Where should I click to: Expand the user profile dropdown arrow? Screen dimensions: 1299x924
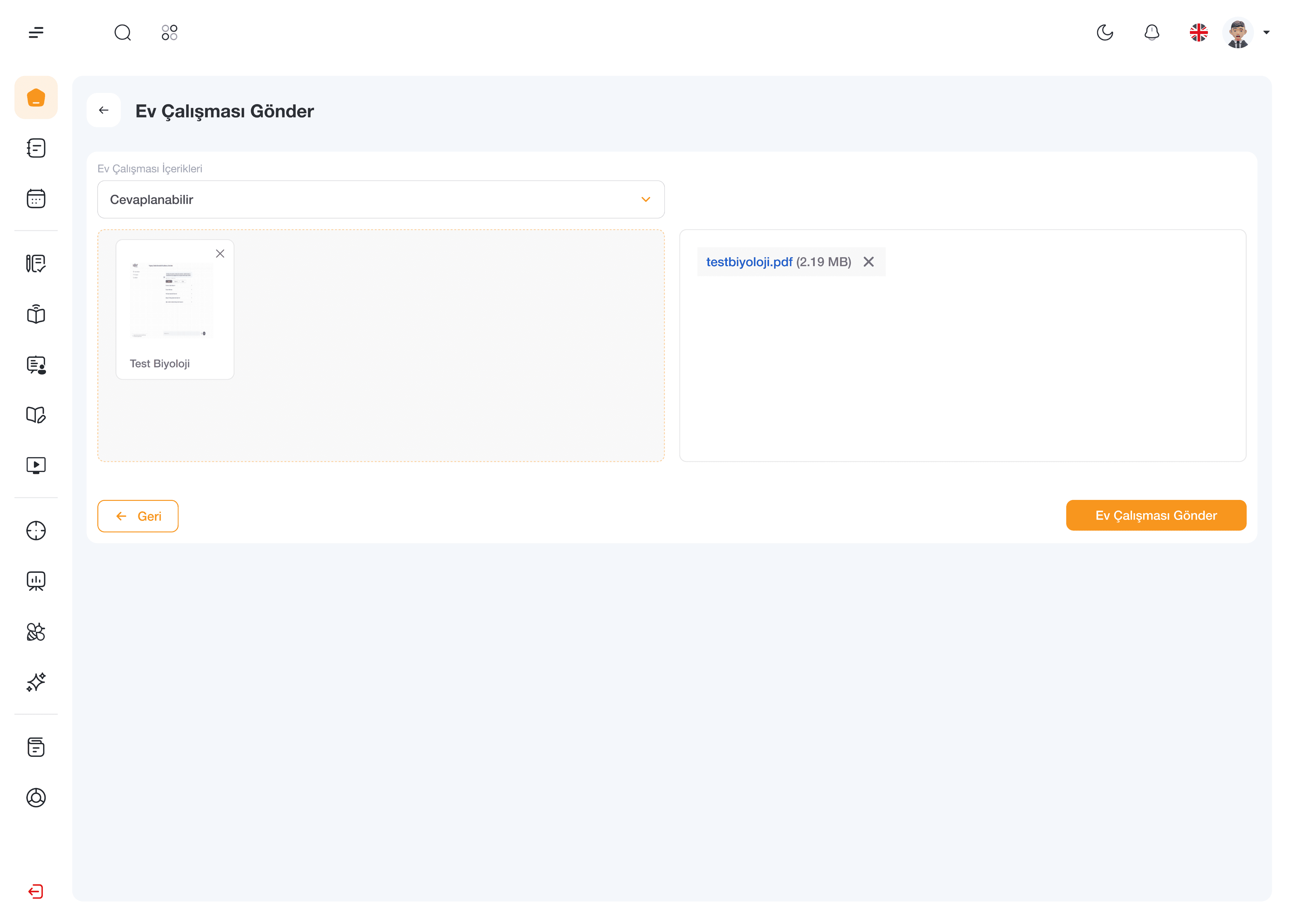click(1266, 32)
